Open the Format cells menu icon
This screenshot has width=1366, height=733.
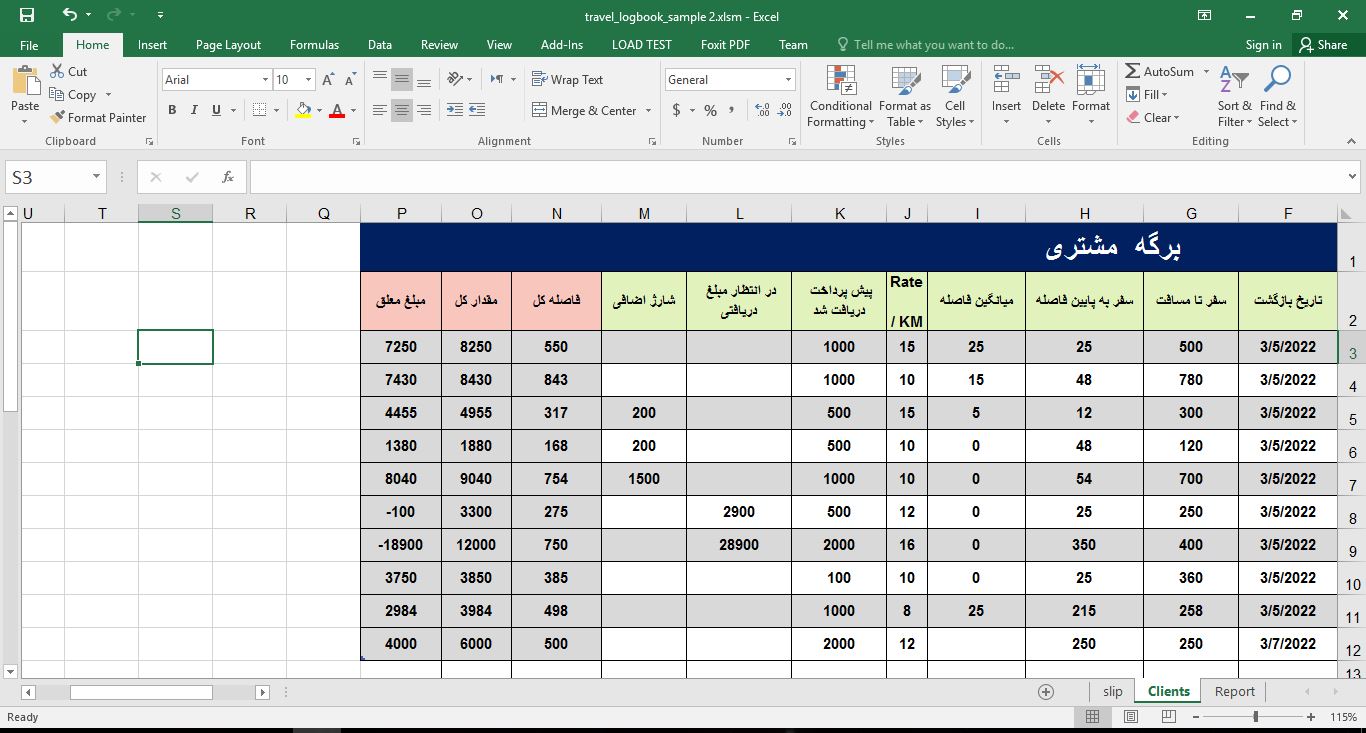[1091, 82]
